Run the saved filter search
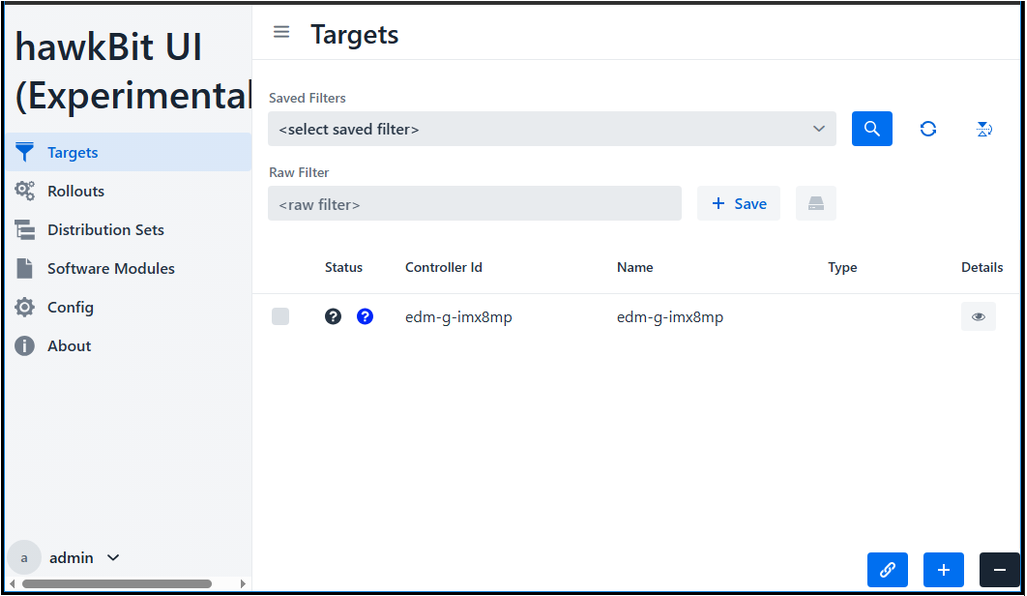The image size is (1027, 596). 871,128
